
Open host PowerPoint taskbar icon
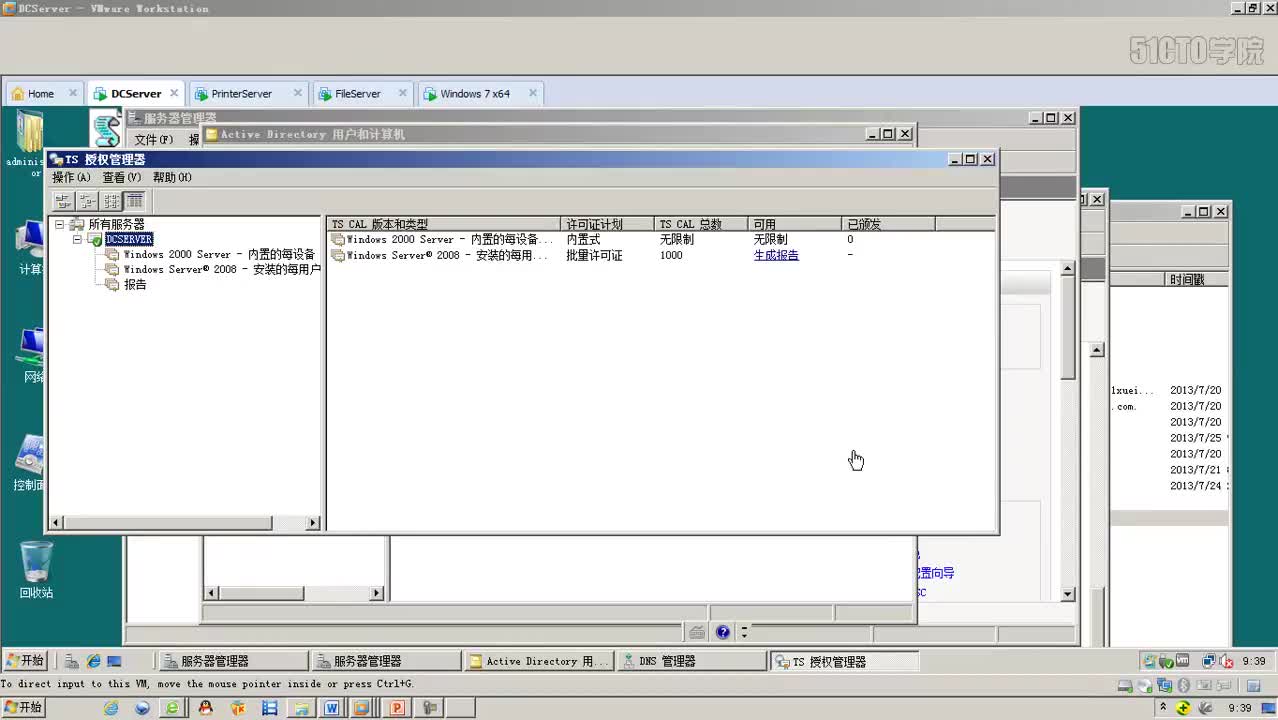coord(396,707)
